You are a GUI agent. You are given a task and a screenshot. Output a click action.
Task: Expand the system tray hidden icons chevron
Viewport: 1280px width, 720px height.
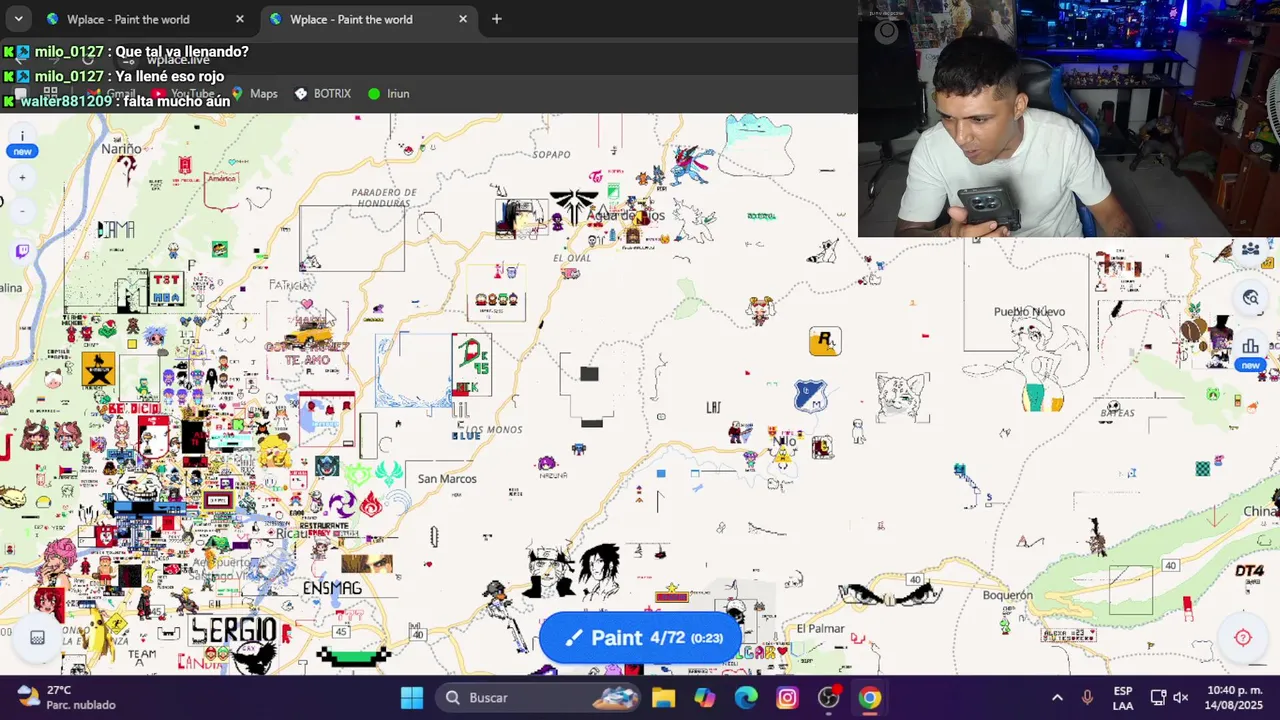(1057, 698)
